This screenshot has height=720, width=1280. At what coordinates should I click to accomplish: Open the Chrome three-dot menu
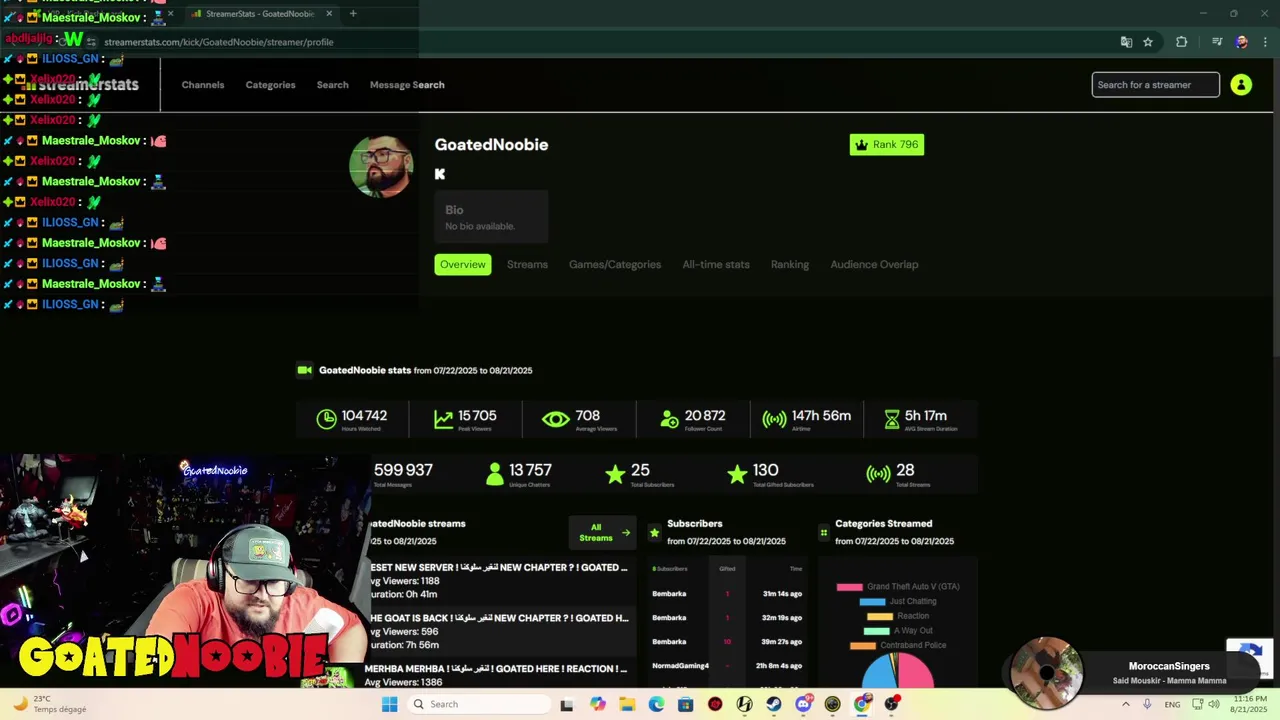click(1265, 42)
